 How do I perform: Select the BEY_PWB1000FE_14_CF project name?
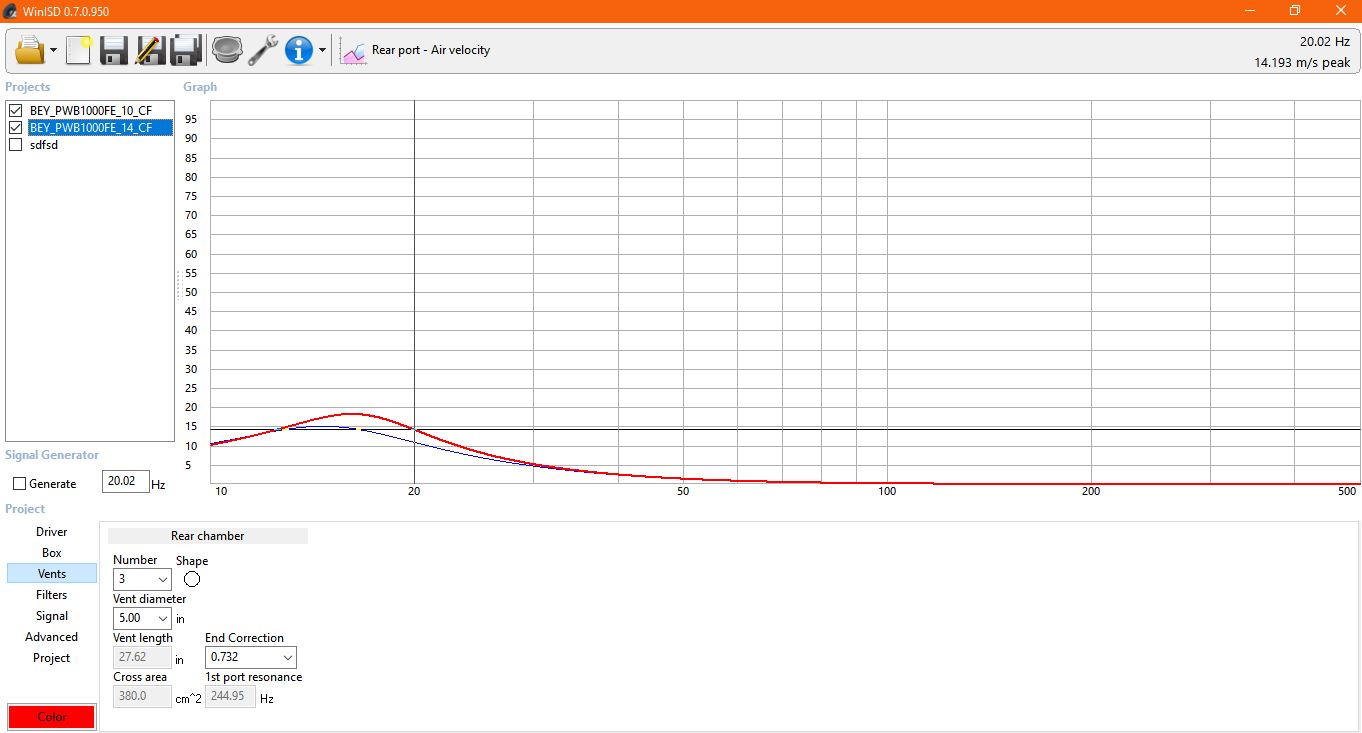pyautogui.click(x=91, y=128)
